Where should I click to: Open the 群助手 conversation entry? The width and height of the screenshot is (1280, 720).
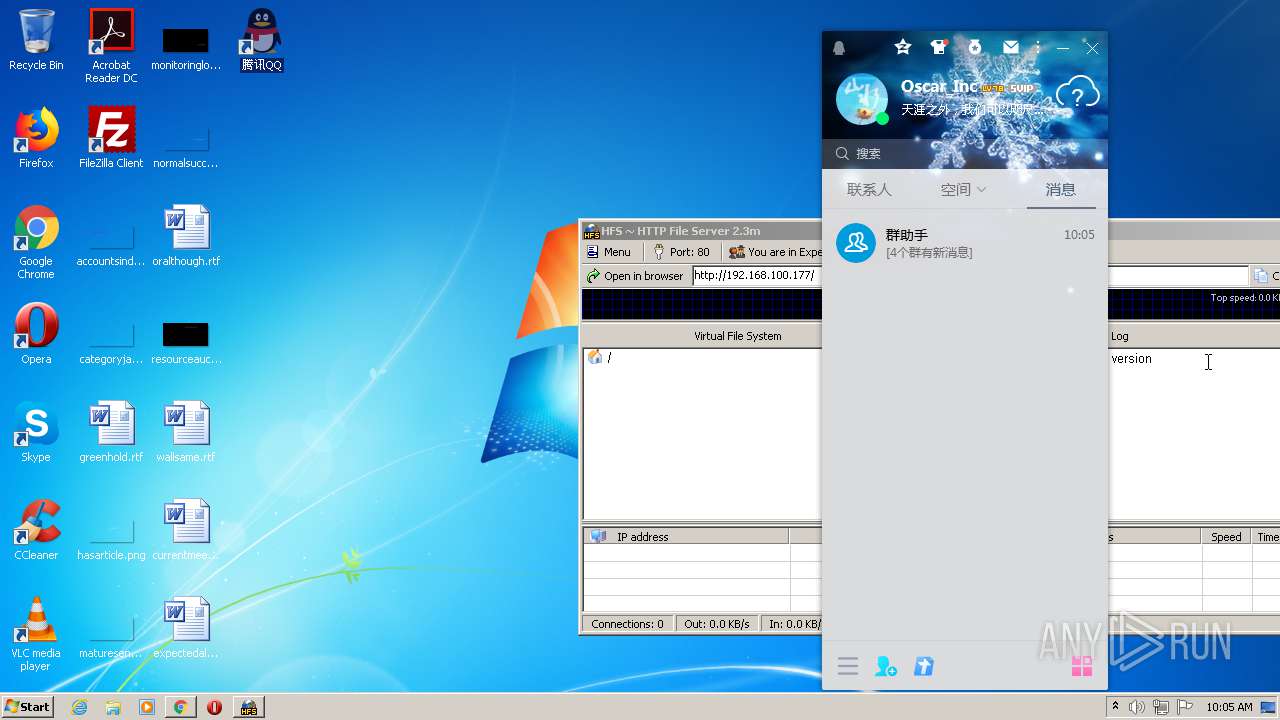(x=964, y=243)
